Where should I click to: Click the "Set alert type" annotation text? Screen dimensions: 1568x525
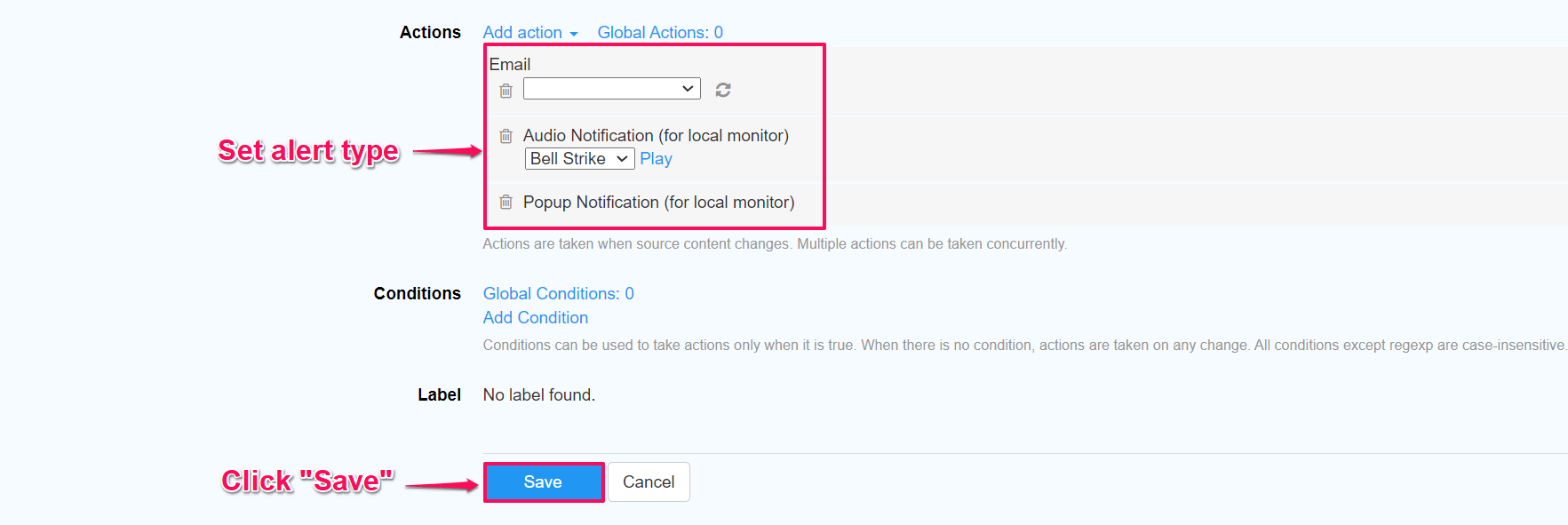coord(308,151)
